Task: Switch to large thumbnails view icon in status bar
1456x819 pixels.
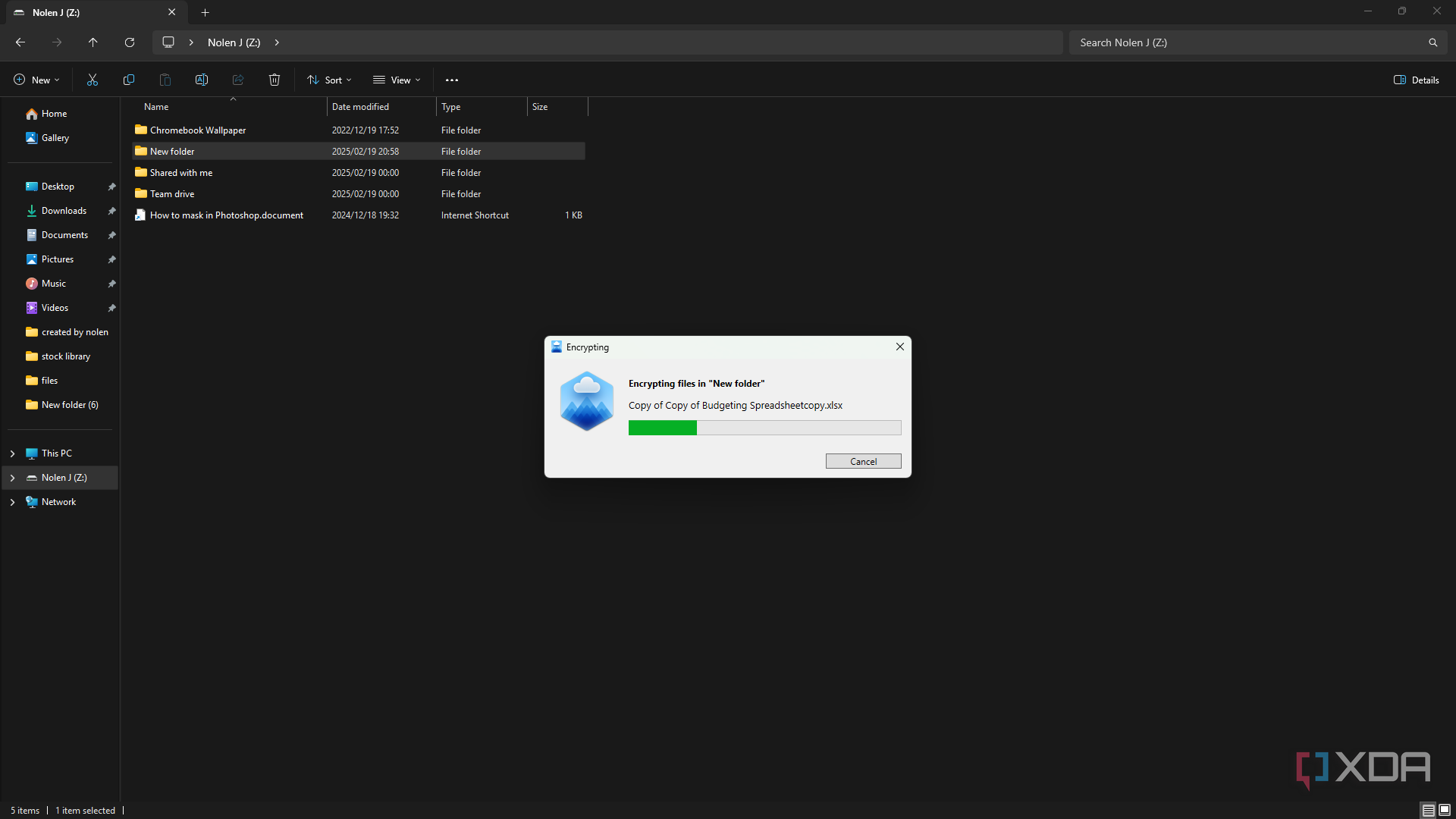Action: [1445, 810]
